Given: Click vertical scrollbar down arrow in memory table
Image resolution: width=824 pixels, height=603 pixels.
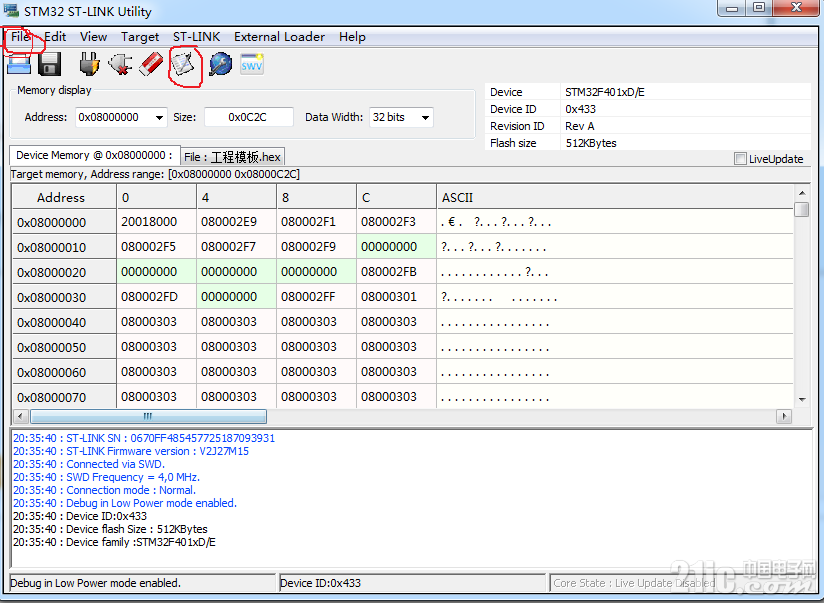Looking at the screenshot, I should tap(802, 400).
